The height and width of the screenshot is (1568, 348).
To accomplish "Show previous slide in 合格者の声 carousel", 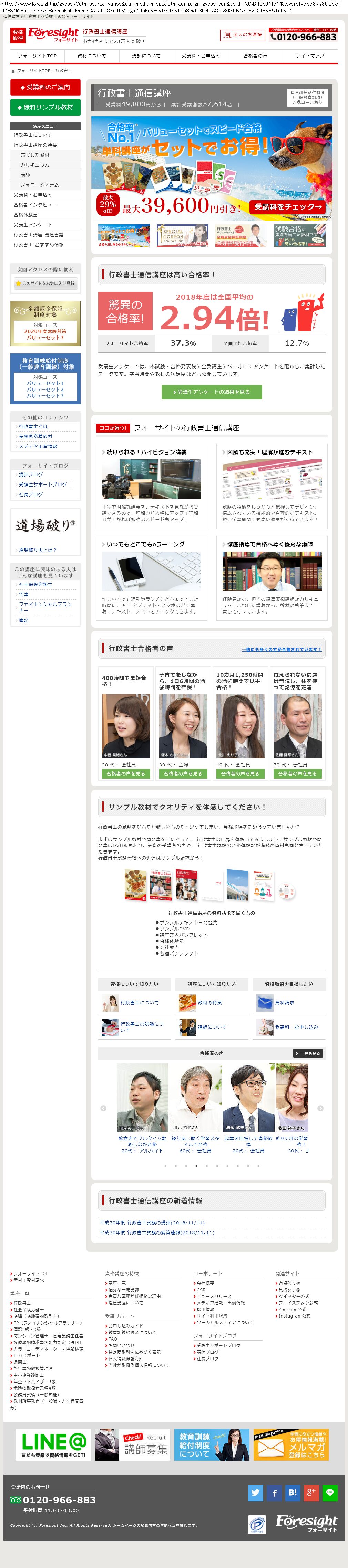I will point(103,1108).
